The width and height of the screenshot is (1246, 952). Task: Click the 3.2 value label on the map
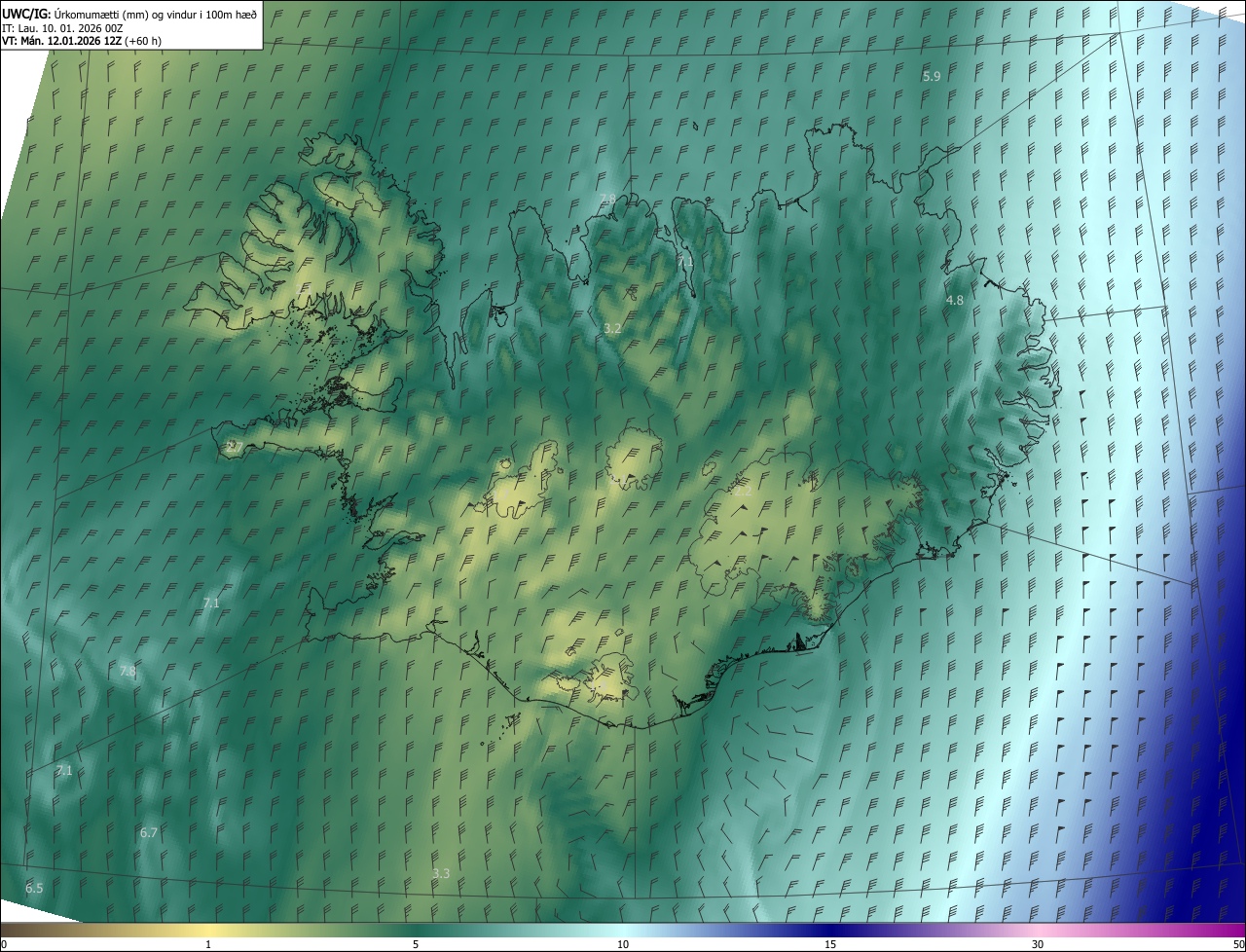tap(612, 329)
